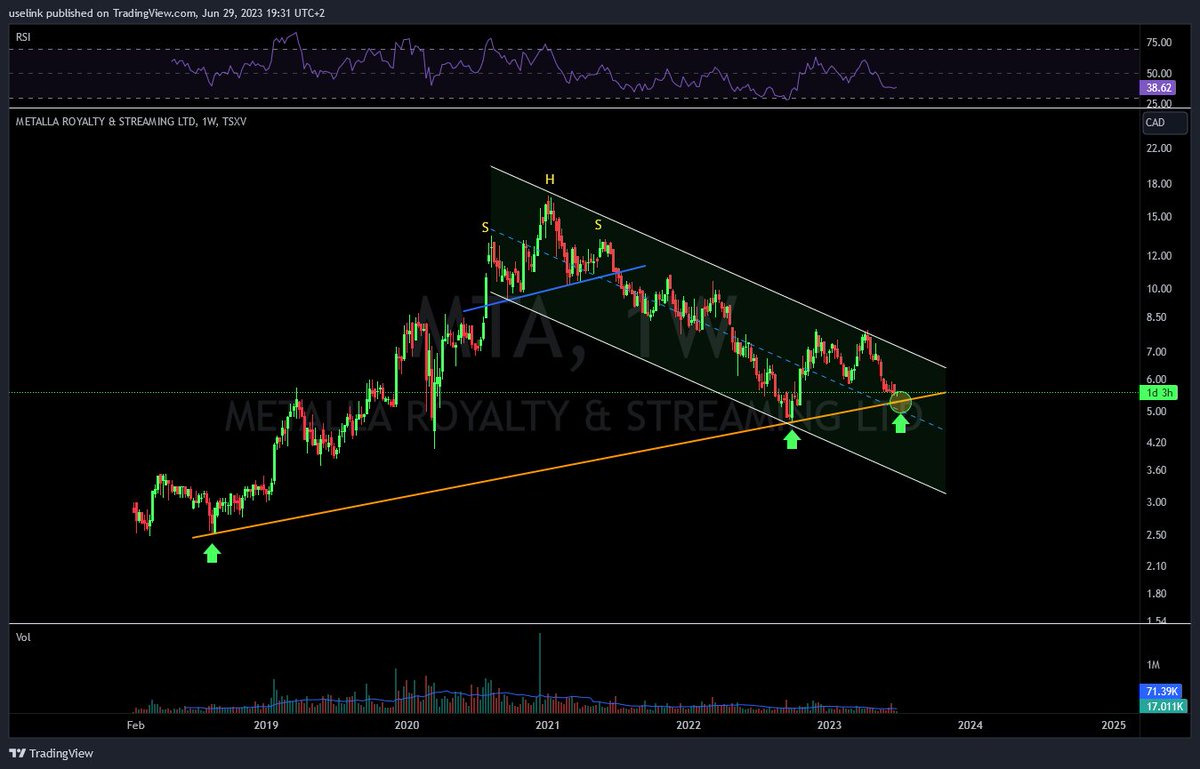The height and width of the screenshot is (769, 1200).
Task: Click the 4.20 price scale label
Action: (1159, 443)
